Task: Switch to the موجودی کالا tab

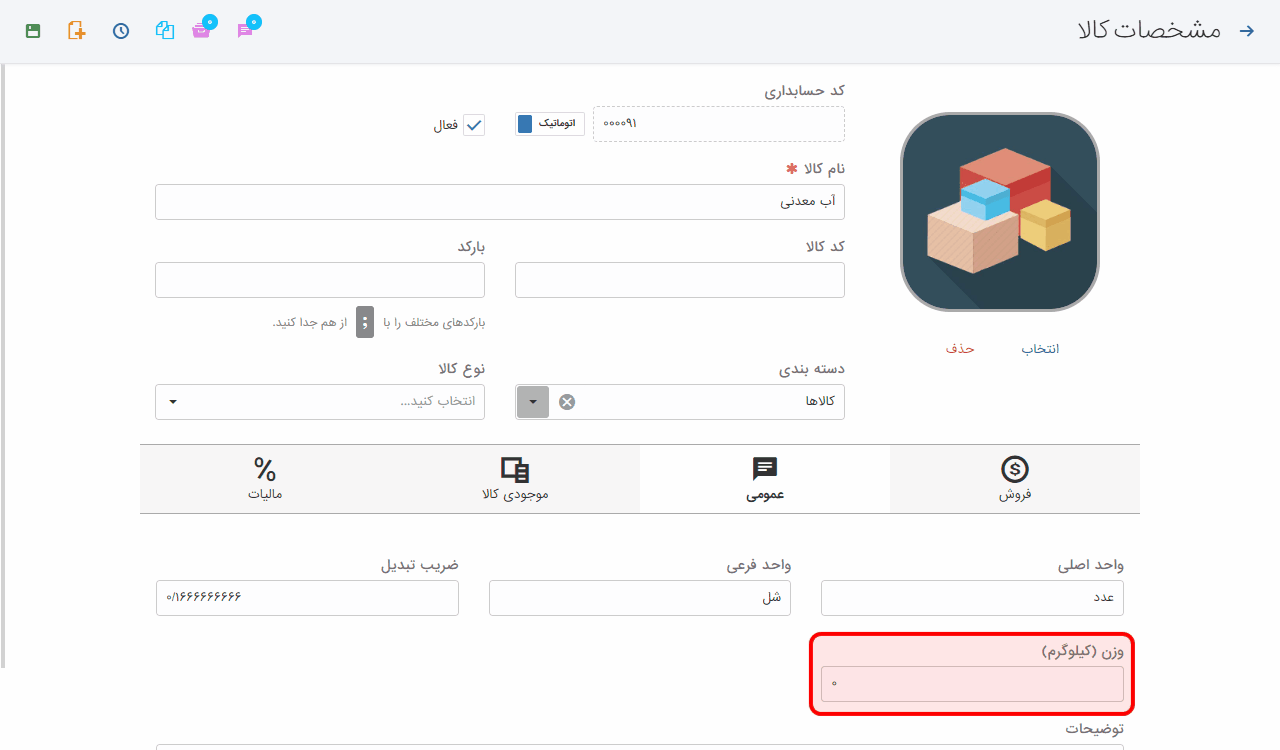Action: point(515,479)
